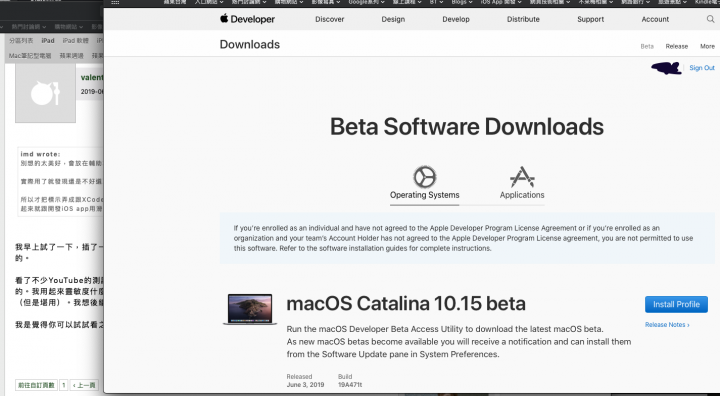Click the Install Profile button
The image size is (720, 396).
tap(676, 304)
